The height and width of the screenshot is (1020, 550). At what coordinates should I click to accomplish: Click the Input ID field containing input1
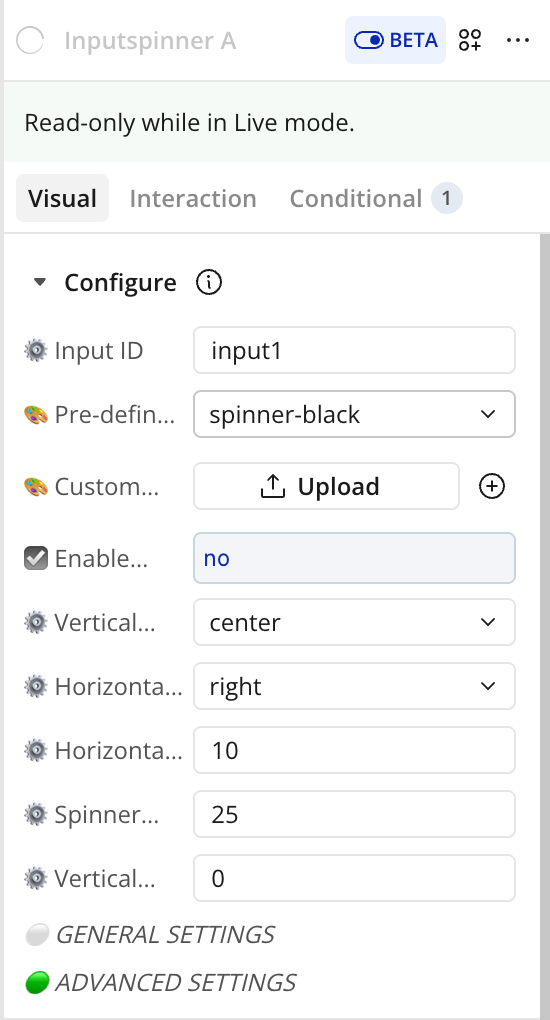tap(354, 351)
